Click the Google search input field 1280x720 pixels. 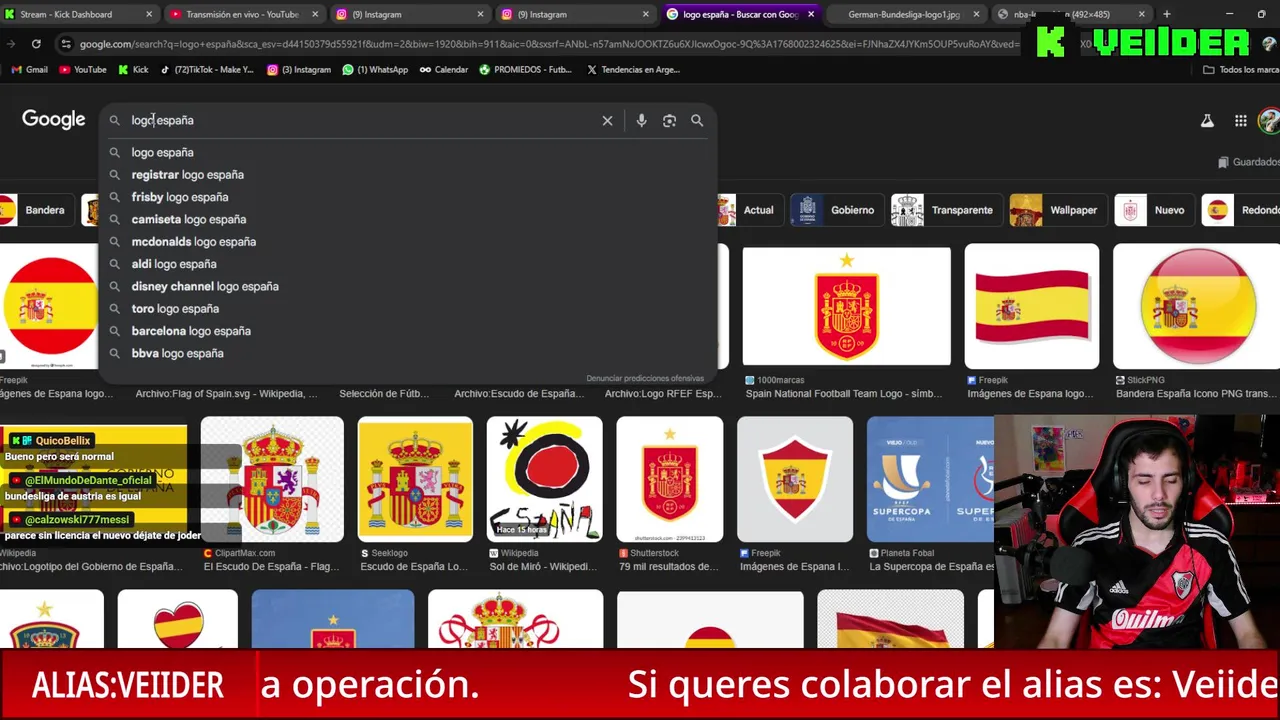(x=360, y=120)
